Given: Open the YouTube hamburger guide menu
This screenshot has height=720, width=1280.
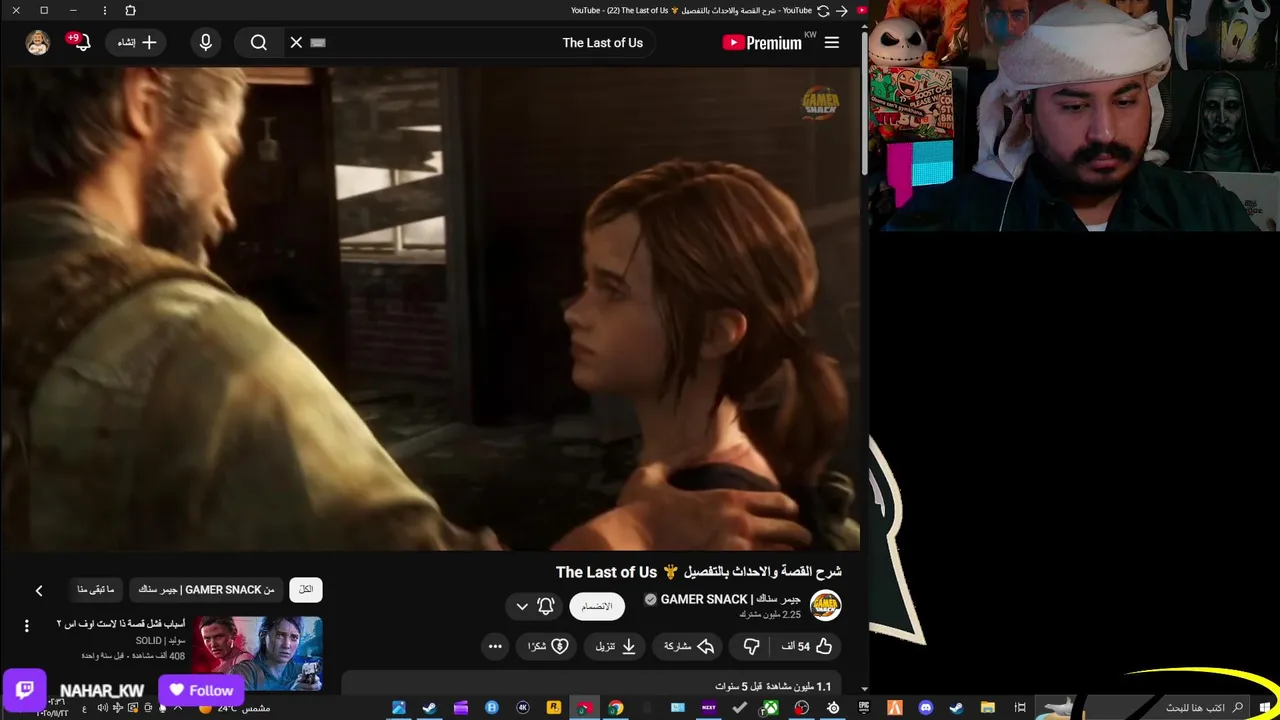Looking at the screenshot, I should (831, 42).
